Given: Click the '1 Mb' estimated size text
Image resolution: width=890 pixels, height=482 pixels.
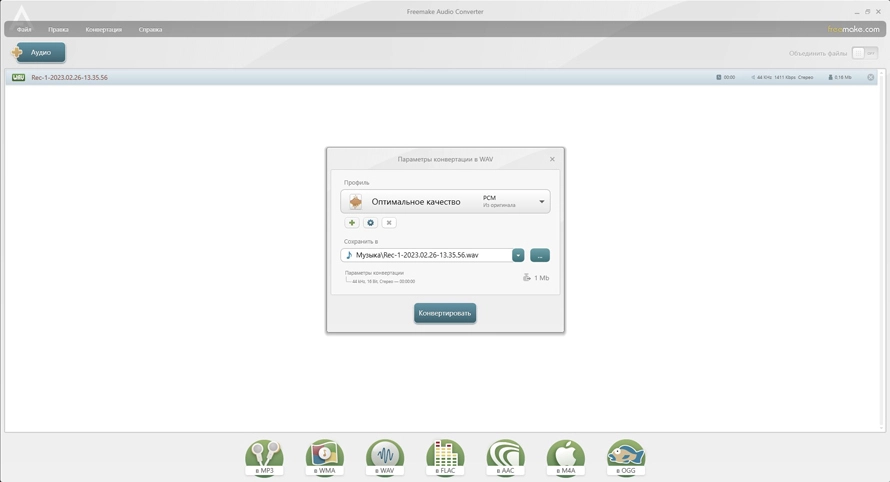Looking at the screenshot, I should [541, 278].
